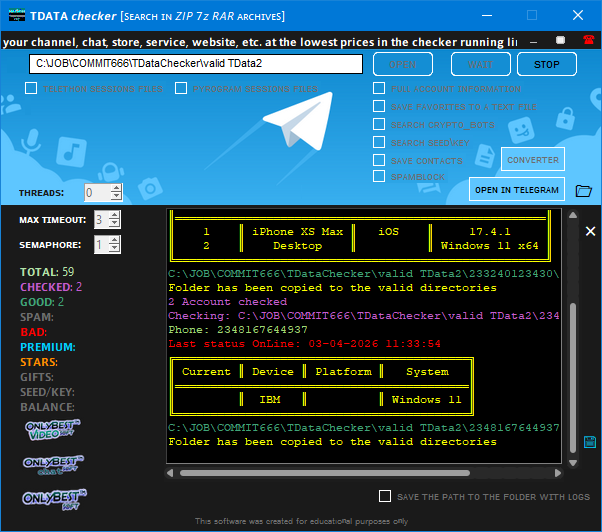The height and width of the screenshot is (532, 602).
Task: Click OPEN IN TELEGRAM button
Action: pos(517,189)
